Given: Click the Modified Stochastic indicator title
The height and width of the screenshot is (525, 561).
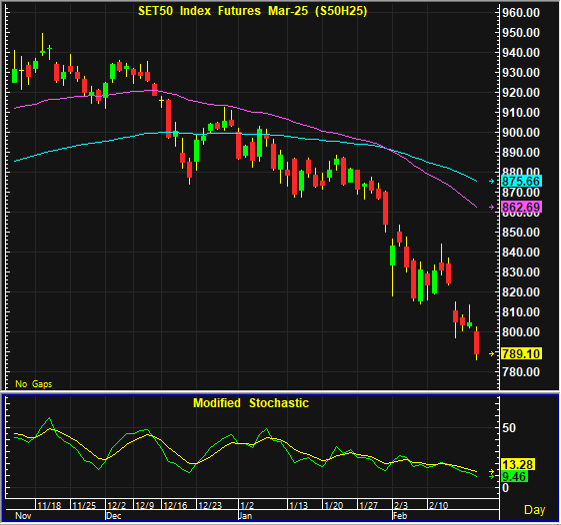Looking at the screenshot, I should coord(251,403).
